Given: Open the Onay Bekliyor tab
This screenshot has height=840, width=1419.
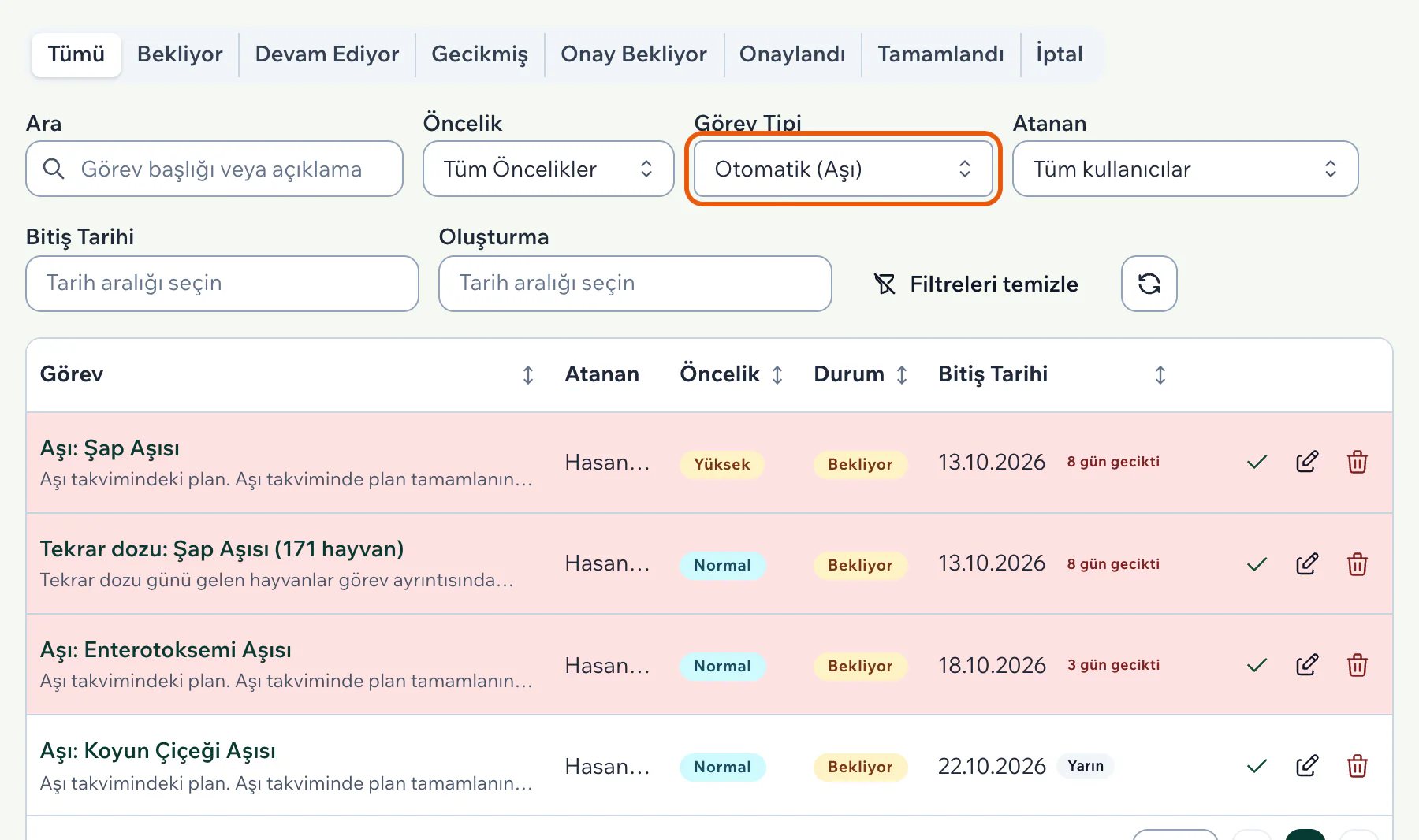Looking at the screenshot, I should (x=634, y=54).
